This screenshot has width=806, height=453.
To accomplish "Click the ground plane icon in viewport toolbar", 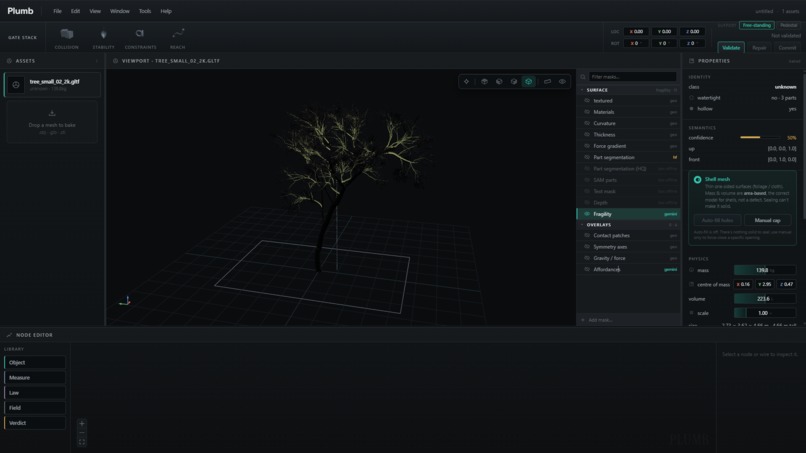I will (x=547, y=81).
